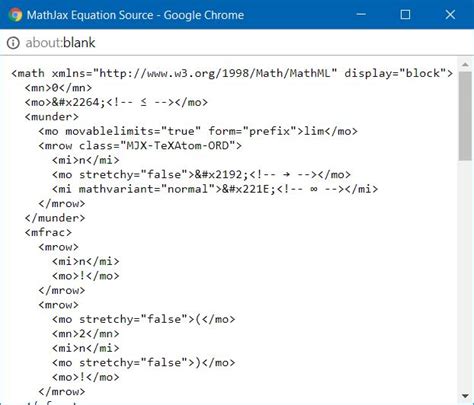Viewport: 474px width, 405px height.
Task: Click the <mn>0</mn> line
Action: (58, 88)
